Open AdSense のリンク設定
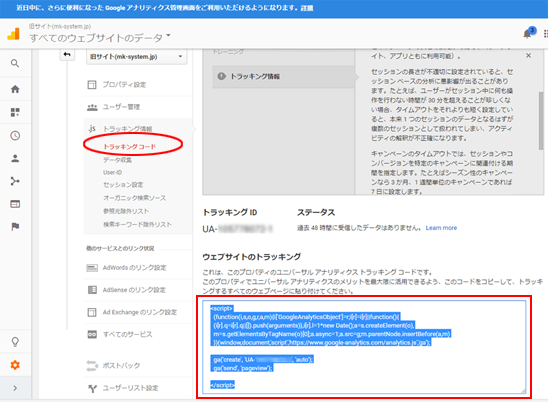 point(134,290)
